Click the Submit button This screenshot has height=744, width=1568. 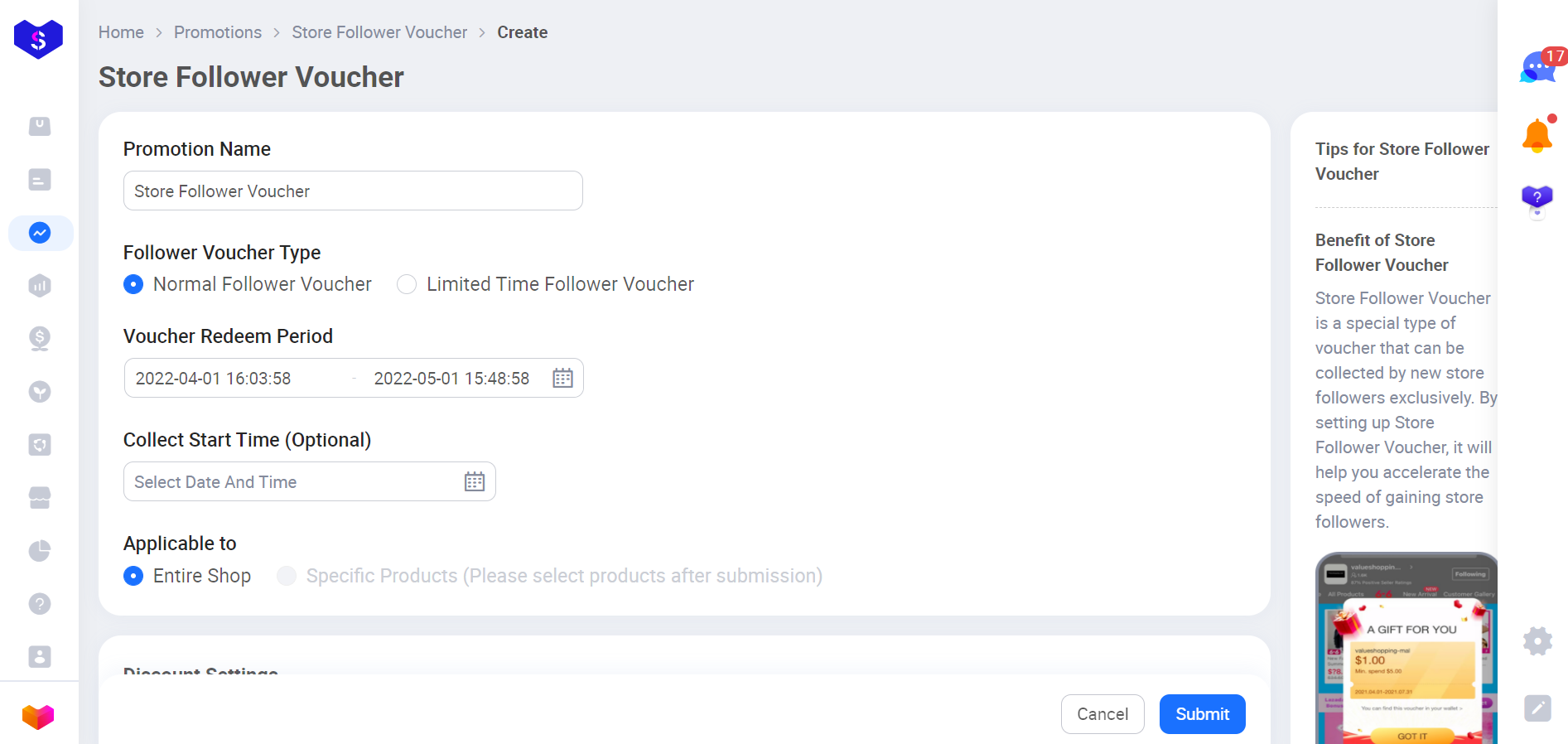point(1202,714)
